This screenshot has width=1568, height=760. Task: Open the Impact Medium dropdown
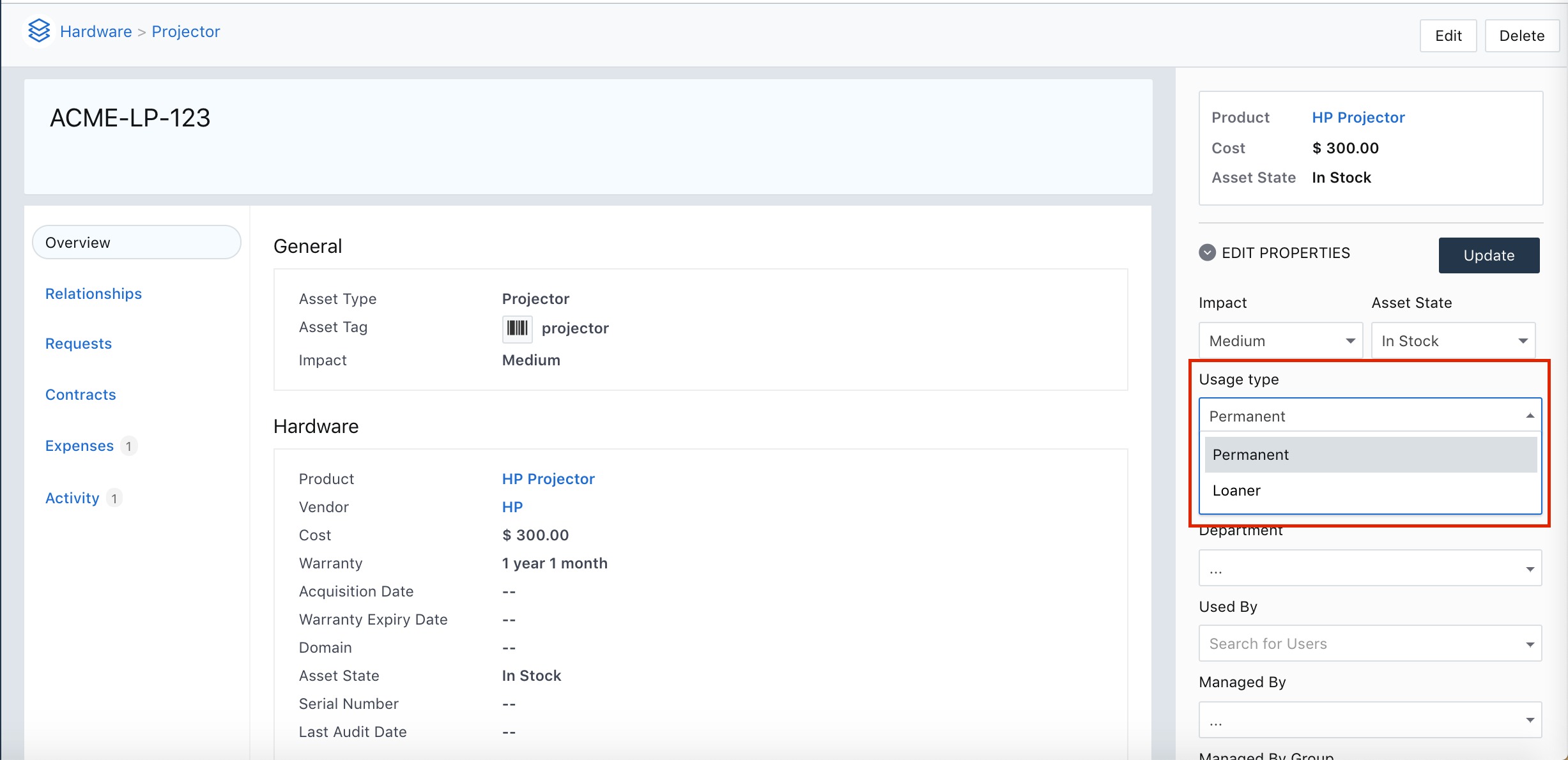pos(1280,341)
